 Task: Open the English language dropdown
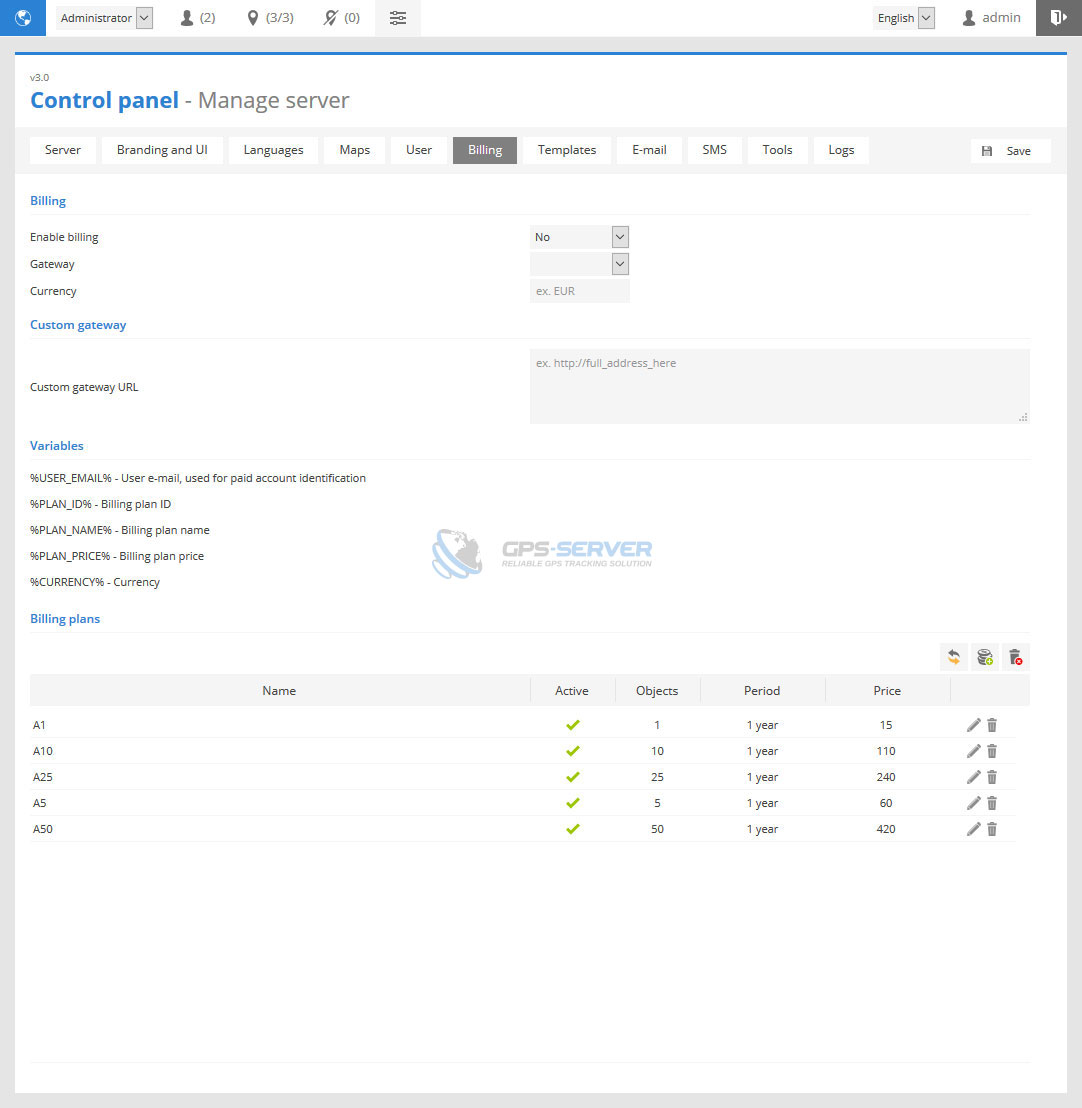904,18
